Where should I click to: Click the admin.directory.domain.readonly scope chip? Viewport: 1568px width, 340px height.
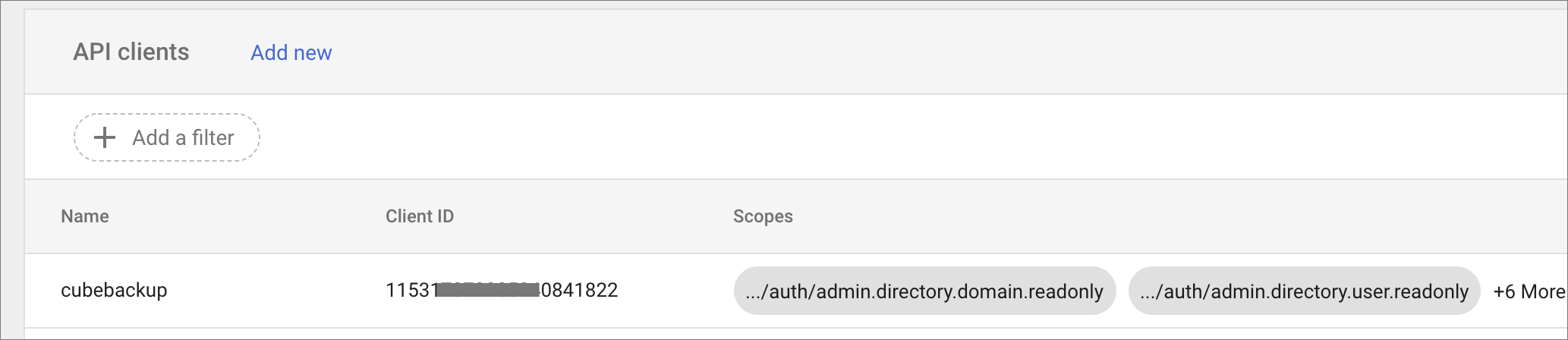click(x=924, y=291)
